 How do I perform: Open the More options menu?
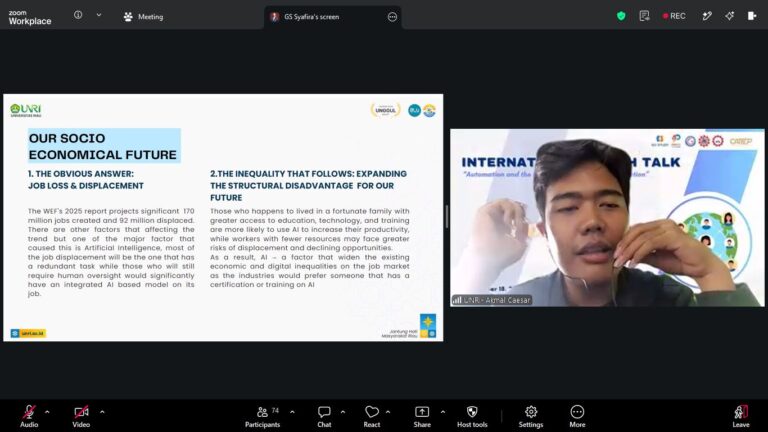click(x=577, y=416)
